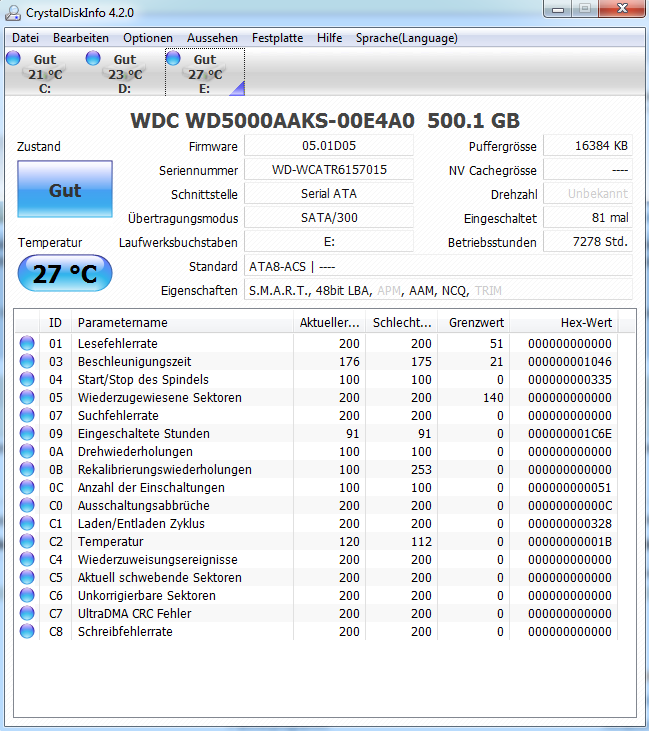The image size is (649, 731).
Task: Click status orb of Eingeschaltete Stunden row
Action: point(27,433)
